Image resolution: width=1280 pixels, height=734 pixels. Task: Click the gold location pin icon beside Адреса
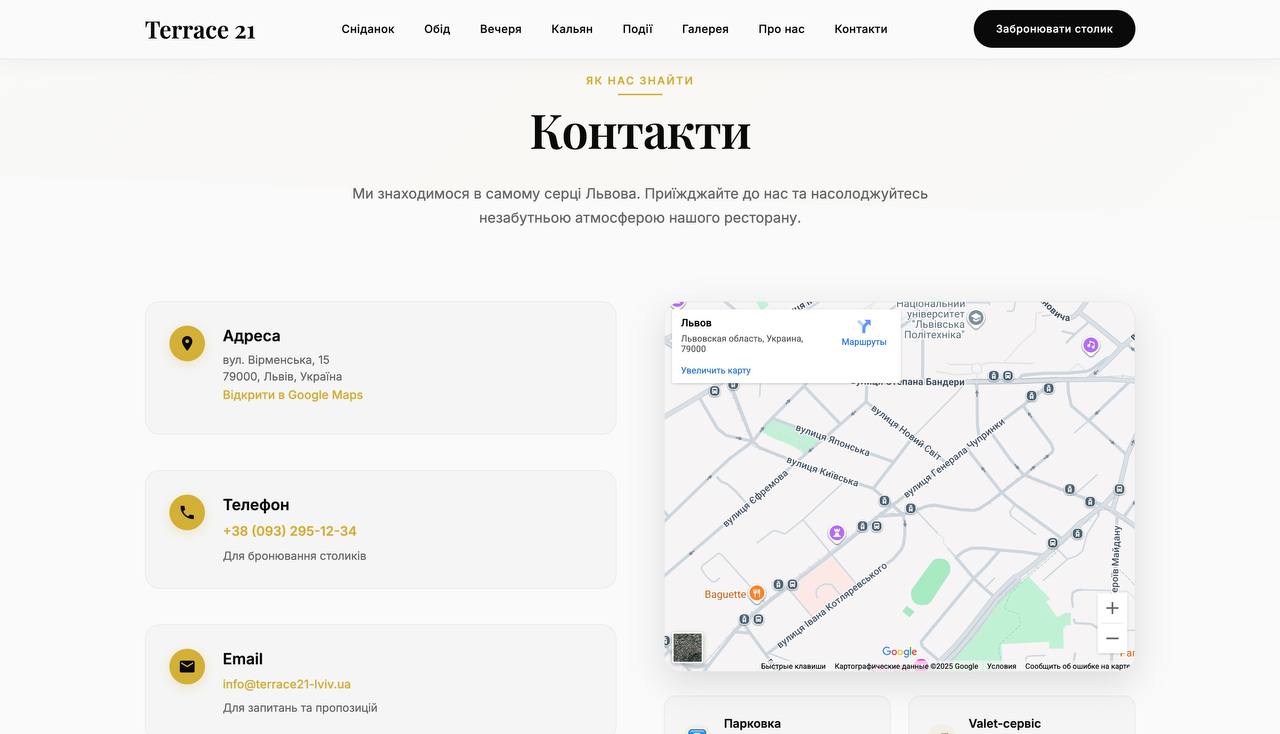click(187, 343)
